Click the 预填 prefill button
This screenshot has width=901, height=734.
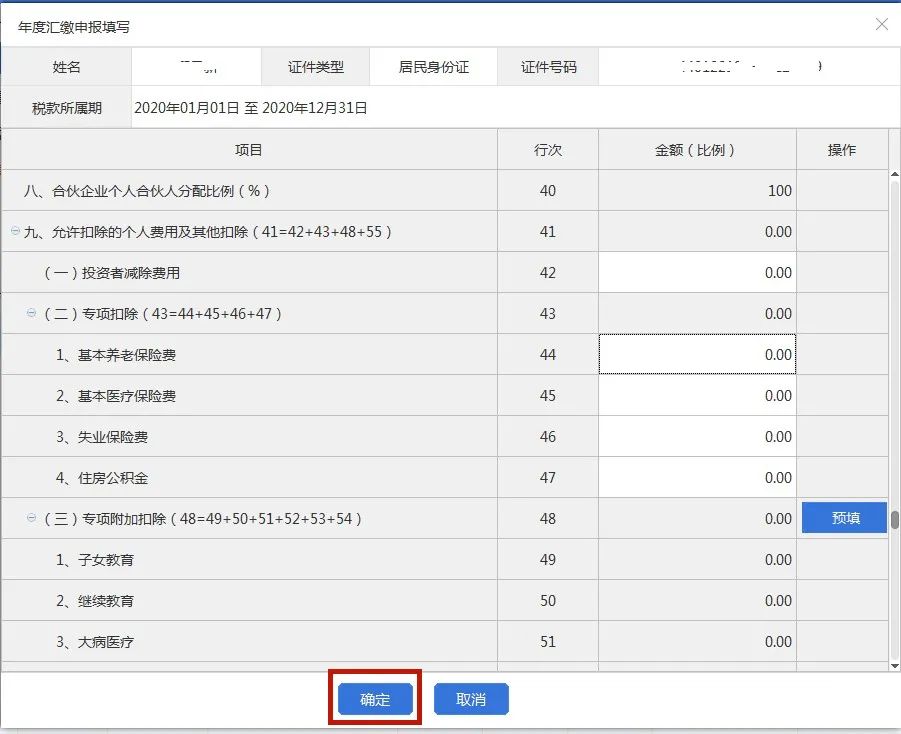pos(844,518)
